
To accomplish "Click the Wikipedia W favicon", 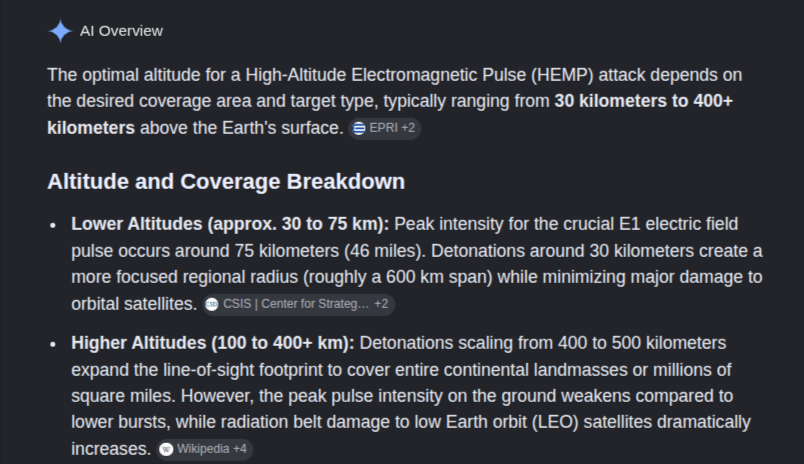I will 166,450.
